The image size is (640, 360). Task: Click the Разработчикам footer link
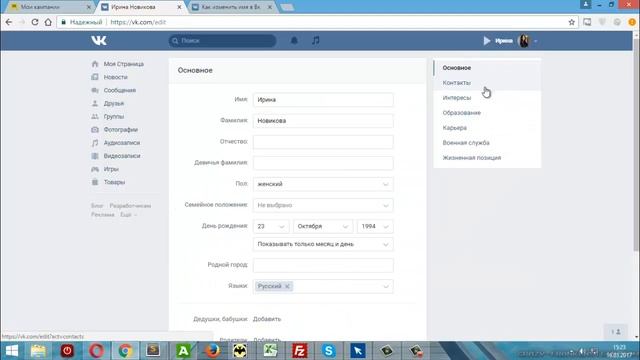coord(130,206)
